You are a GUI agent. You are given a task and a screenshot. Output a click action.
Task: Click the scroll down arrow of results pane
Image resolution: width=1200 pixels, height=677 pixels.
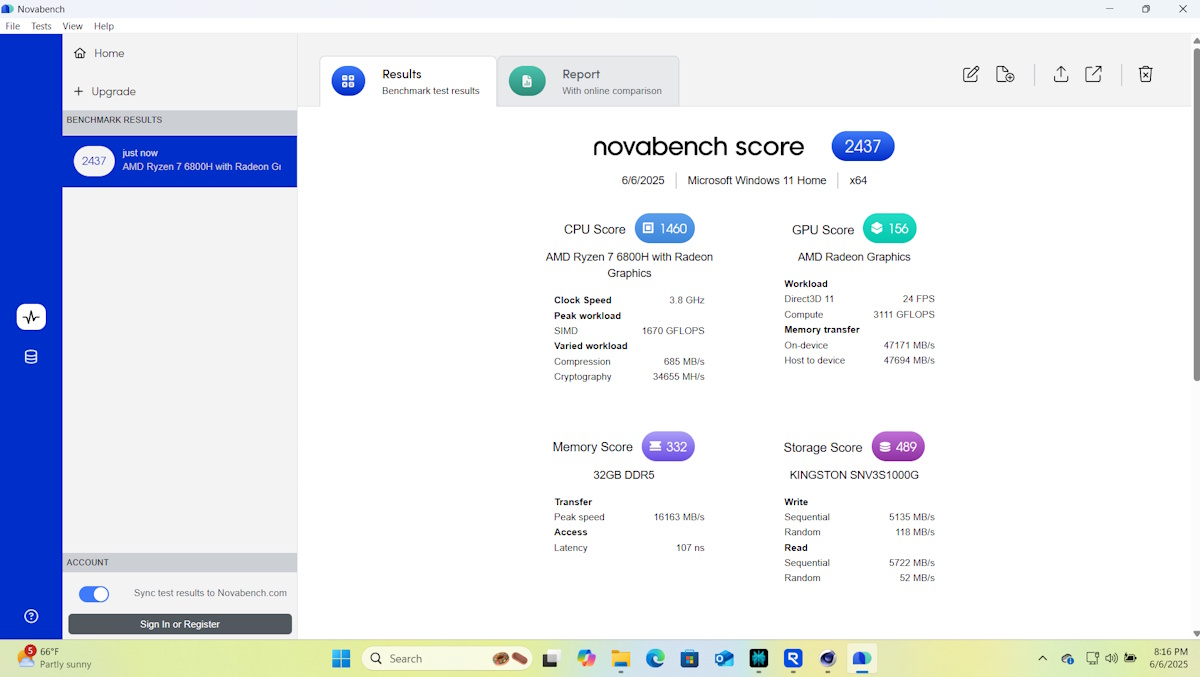pos(1196,633)
